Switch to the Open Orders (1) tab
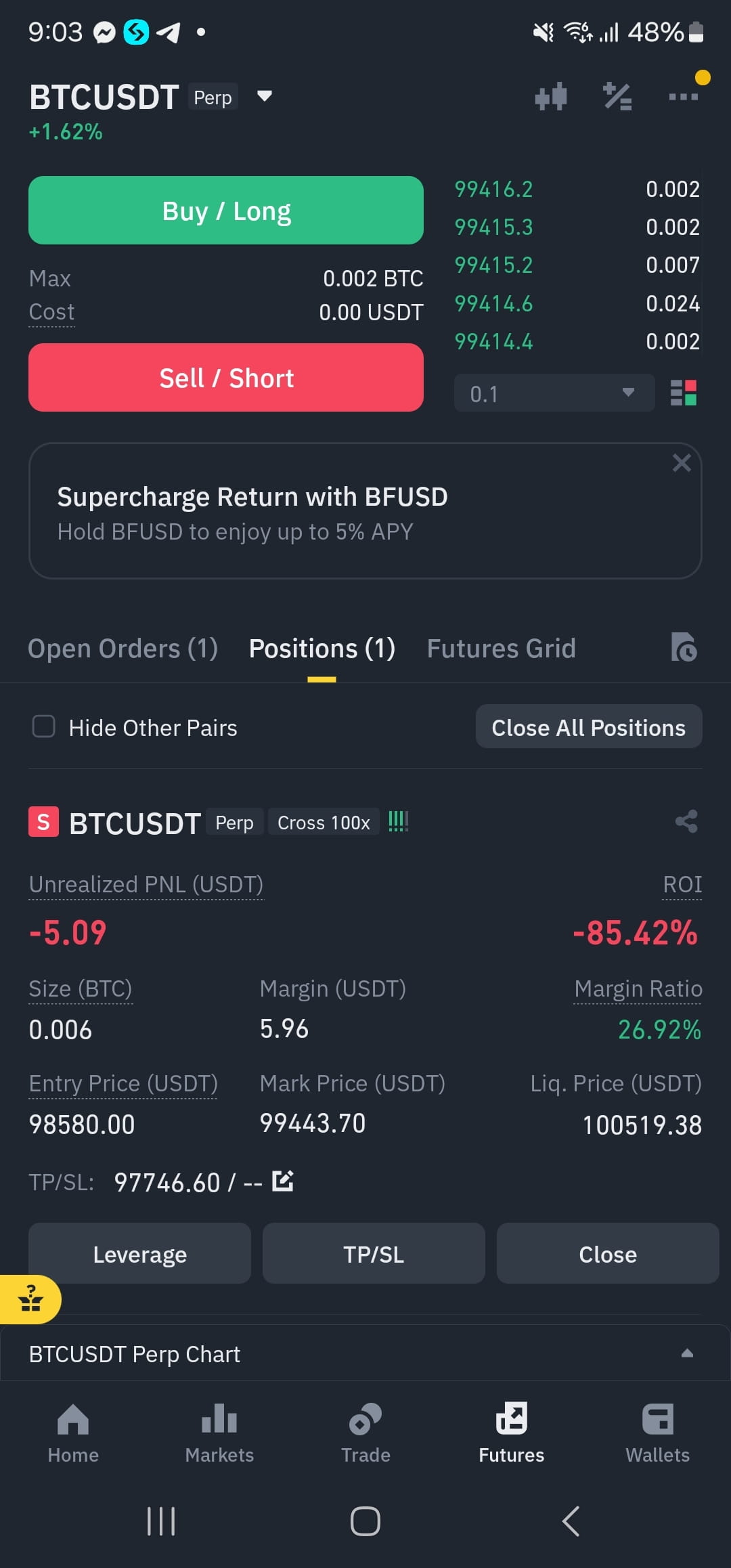 (x=123, y=649)
